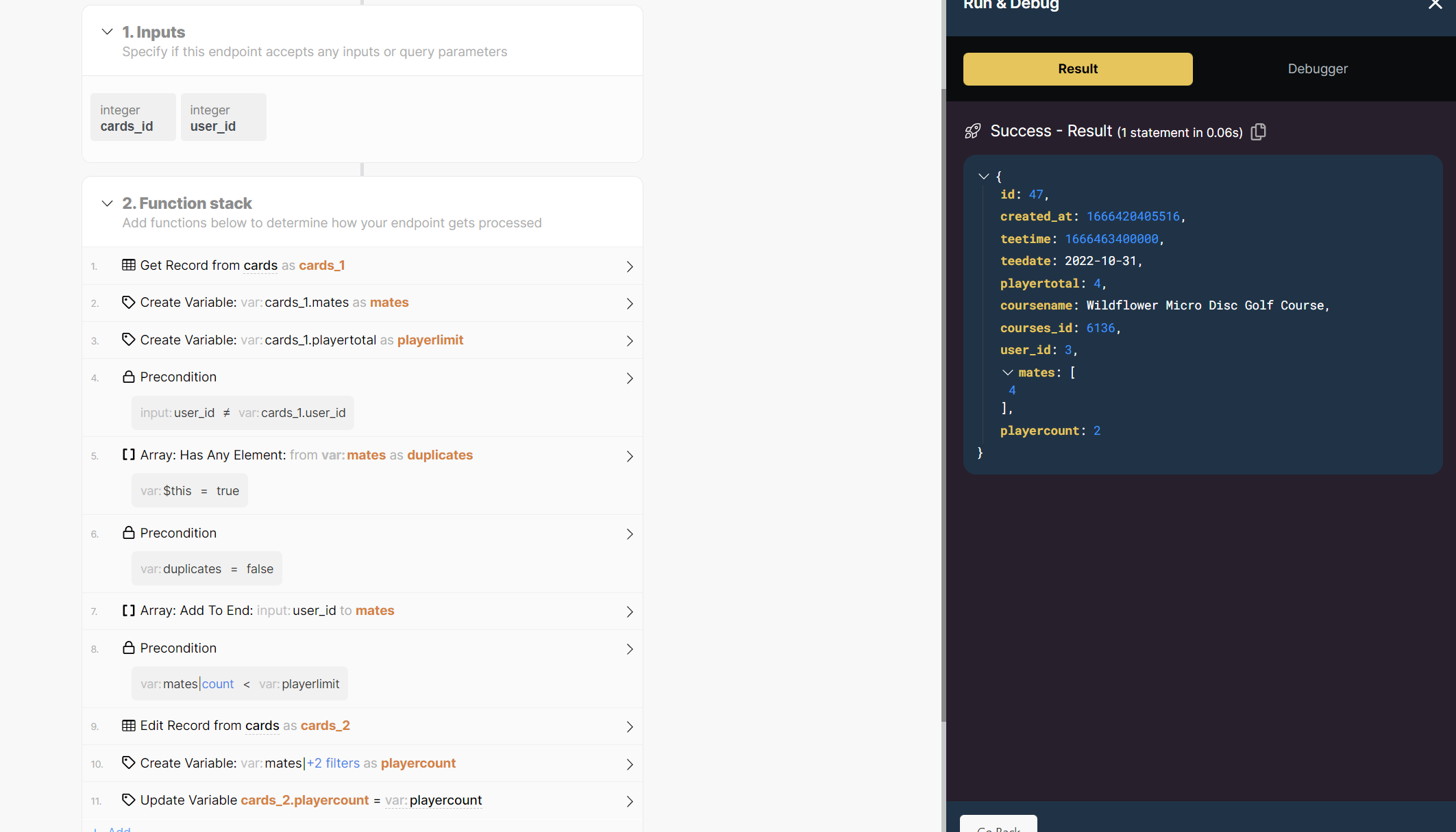1456x832 pixels.
Task: Click the created_at value 1666420405516
Action: 1133,216
